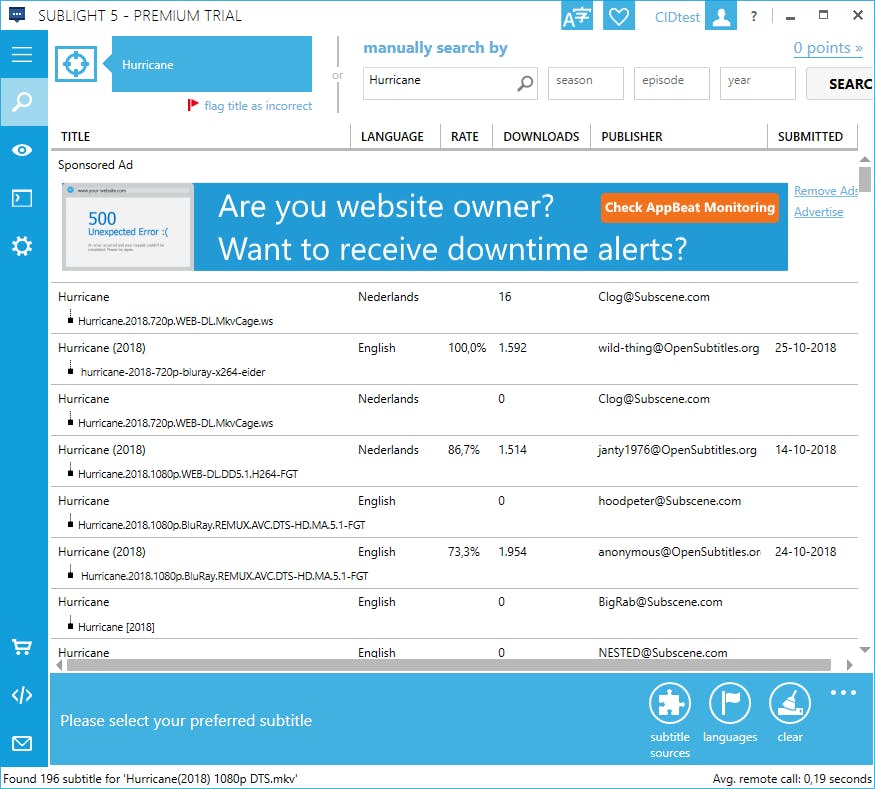The height and width of the screenshot is (789, 875).
Task: Click the crosshair target video icon
Action: (x=76, y=64)
